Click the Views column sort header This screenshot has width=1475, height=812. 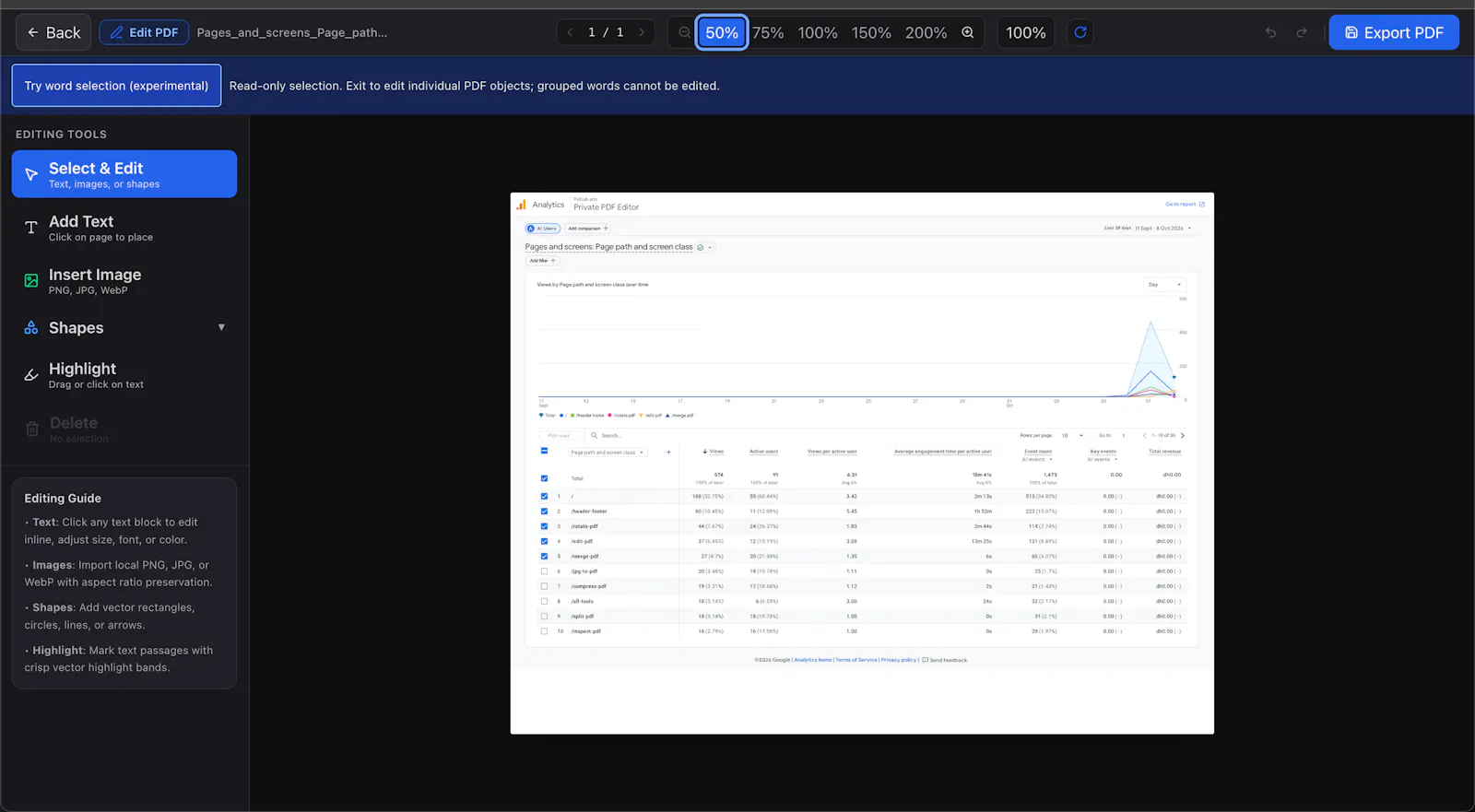[713, 452]
